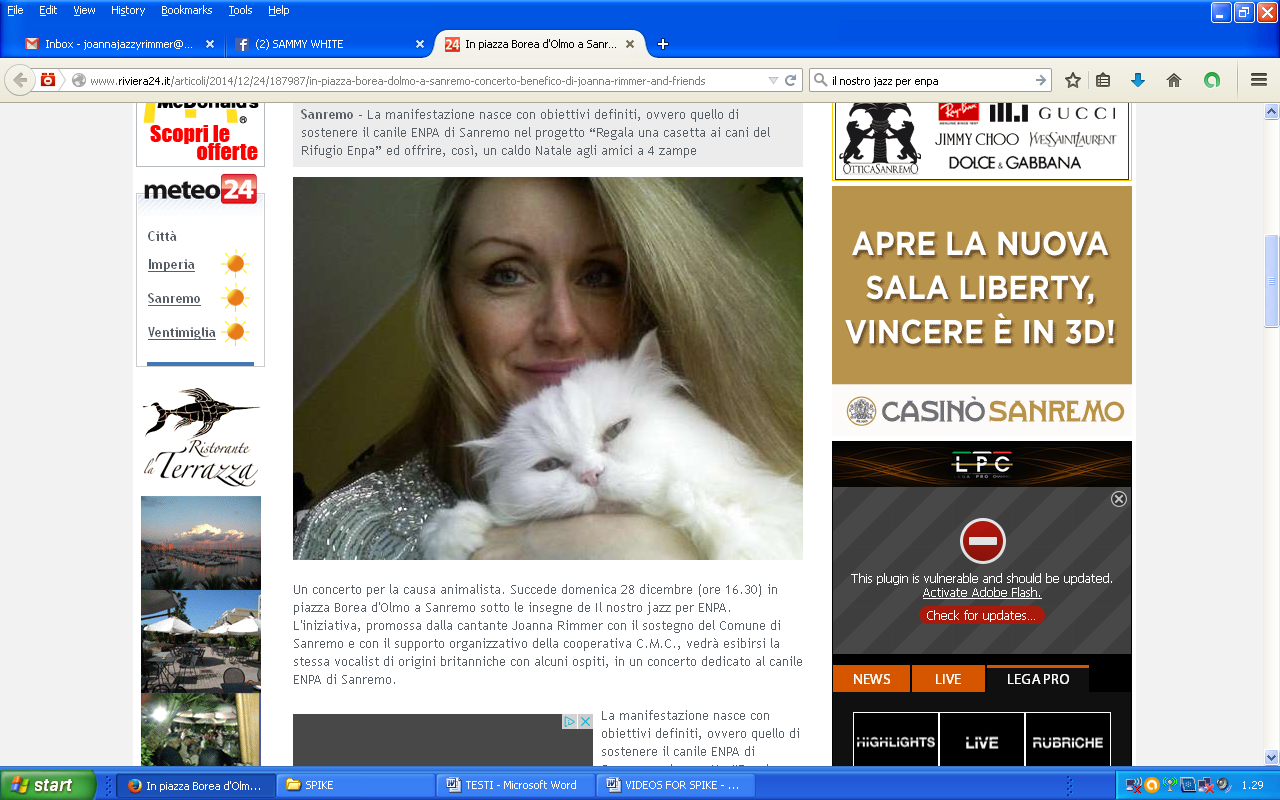Open the Ventimiglia weather link
The width and height of the screenshot is (1280, 800).
(x=181, y=332)
